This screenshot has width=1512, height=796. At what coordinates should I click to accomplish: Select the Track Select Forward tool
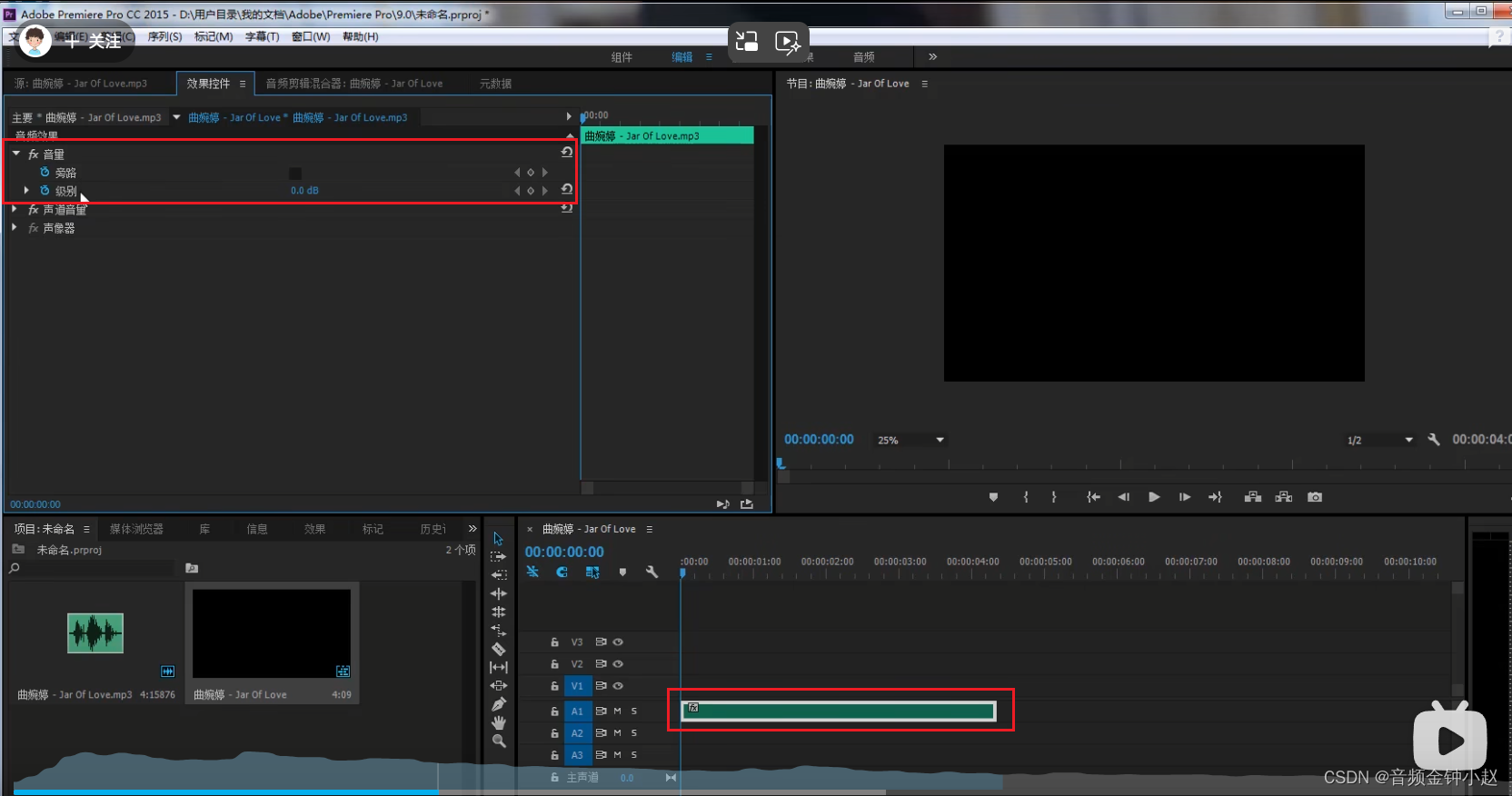(498, 557)
